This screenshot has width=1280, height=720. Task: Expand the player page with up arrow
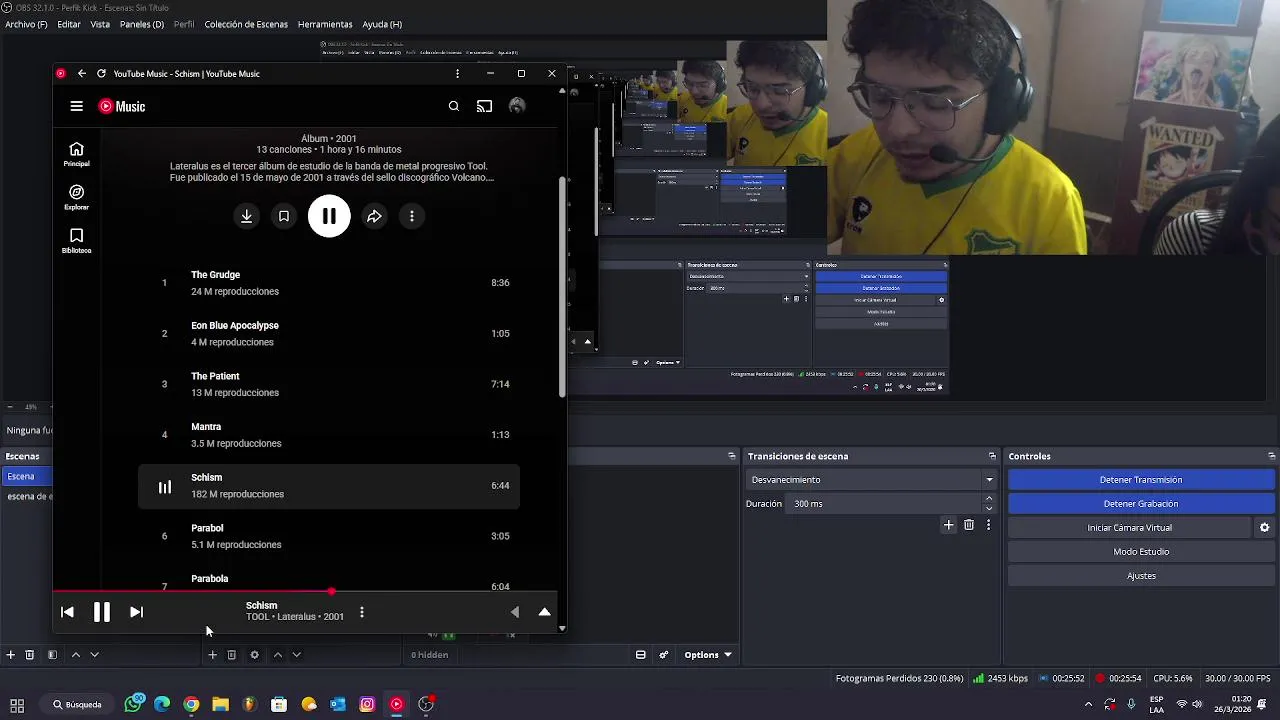tap(545, 612)
